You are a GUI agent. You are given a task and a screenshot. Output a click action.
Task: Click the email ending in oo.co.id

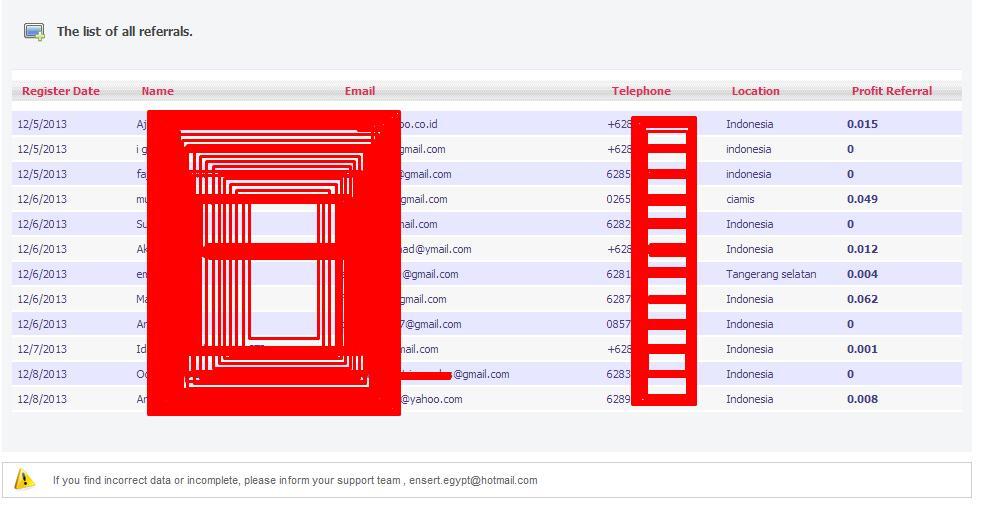pos(419,124)
